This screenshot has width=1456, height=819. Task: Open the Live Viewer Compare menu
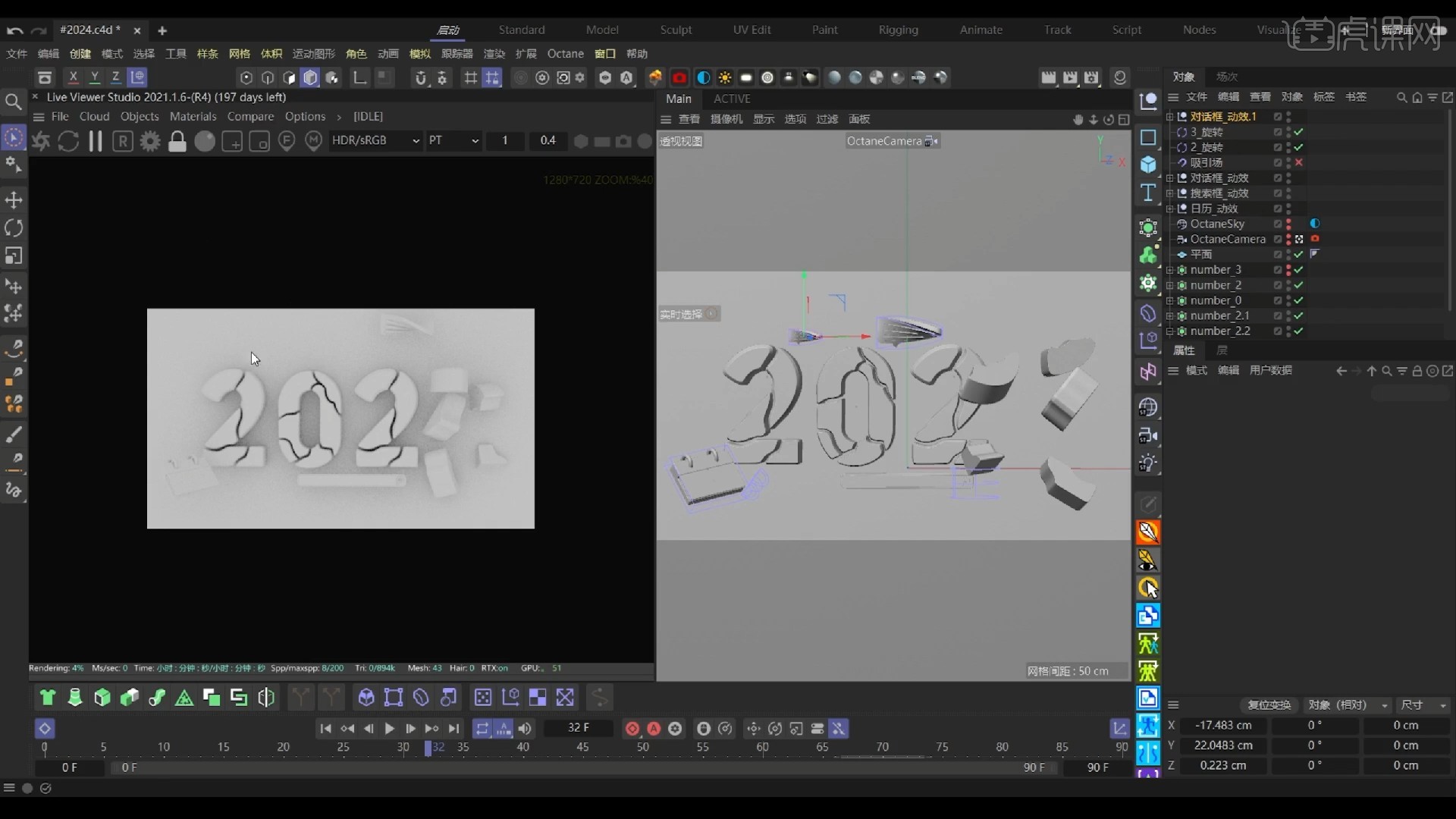point(250,117)
